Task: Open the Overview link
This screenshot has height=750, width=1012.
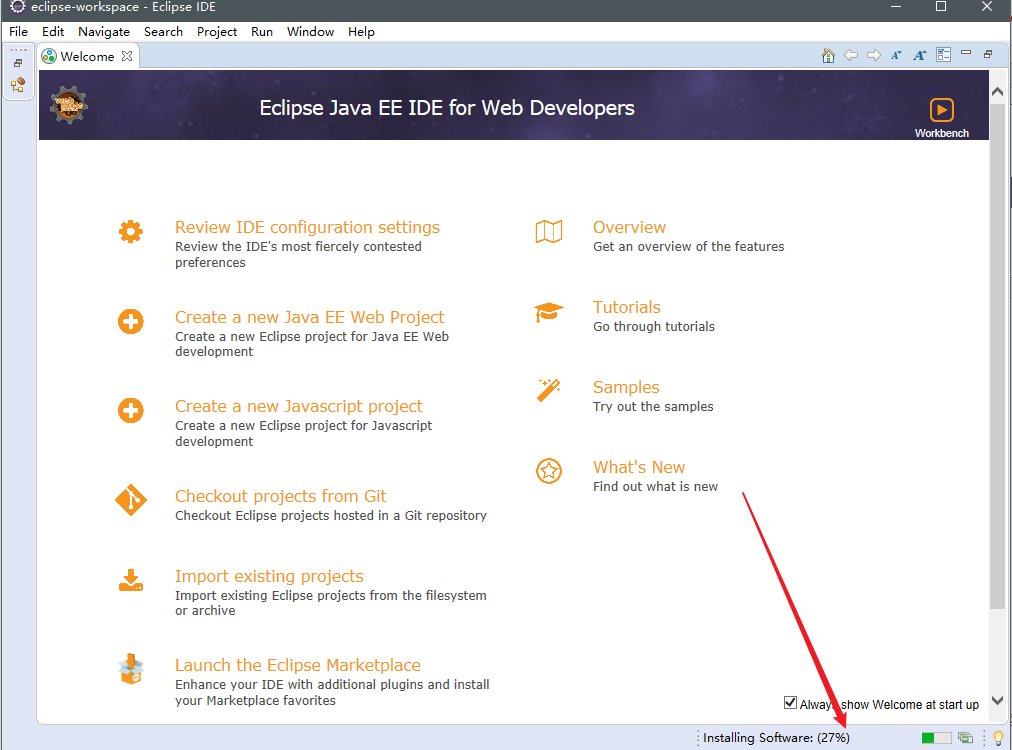Action: (629, 227)
